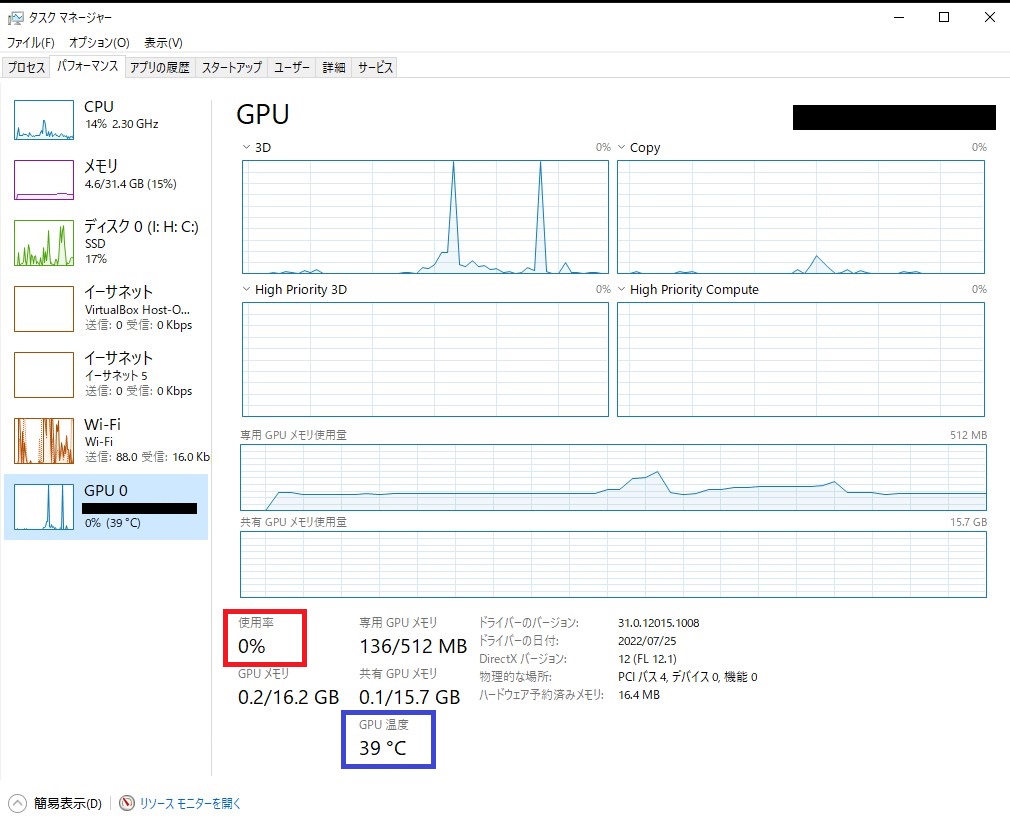The width and height of the screenshot is (1010, 827).
Task: Switch to the プロセス tab
Action: pyautogui.click(x=26, y=66)
